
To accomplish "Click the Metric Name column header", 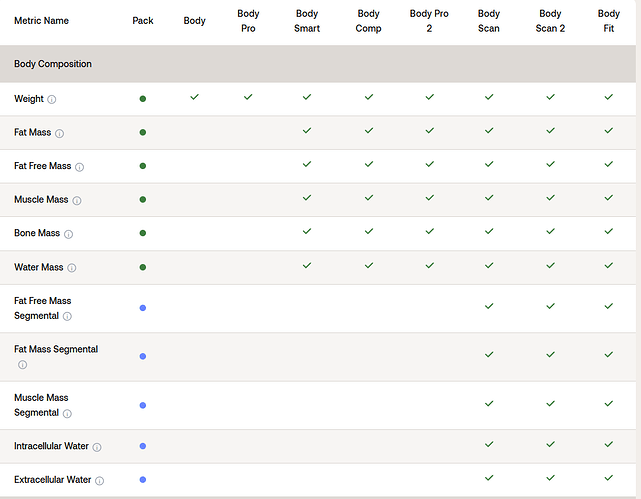I will click(41, 20).
